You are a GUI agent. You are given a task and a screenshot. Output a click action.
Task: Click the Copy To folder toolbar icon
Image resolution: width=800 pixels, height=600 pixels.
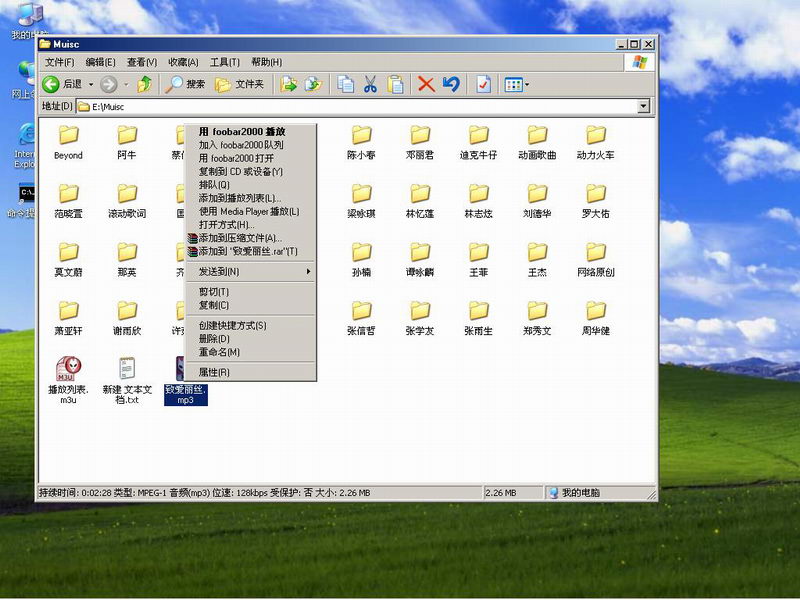314,84
